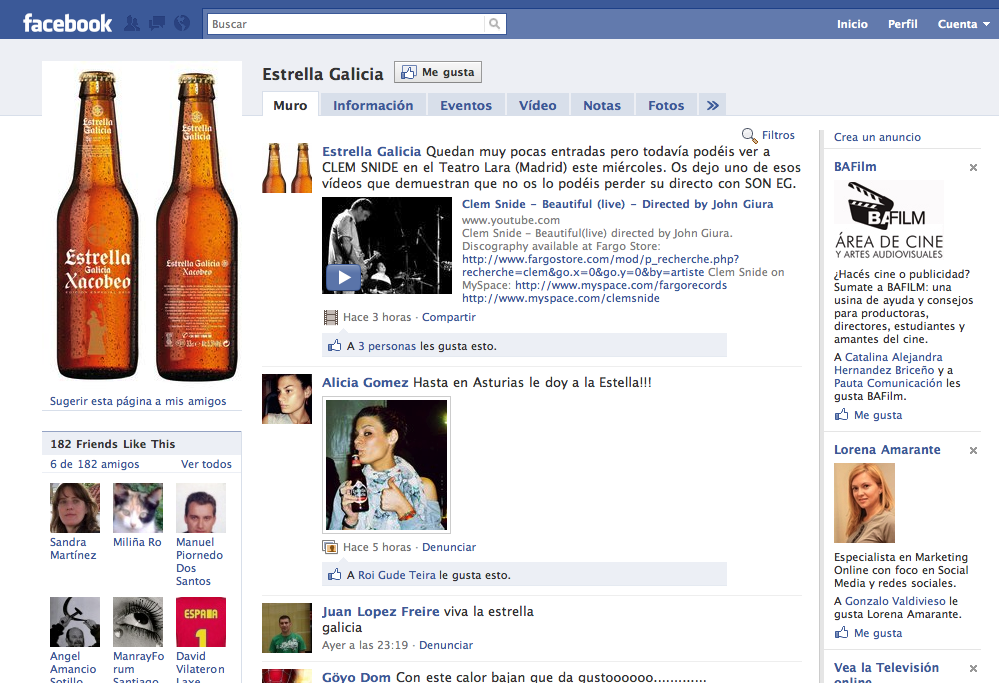This screenshot has height=683, width=999.
Task: Close the BAFilm ad
Action: pyautogui.click(x=973, y=168)
